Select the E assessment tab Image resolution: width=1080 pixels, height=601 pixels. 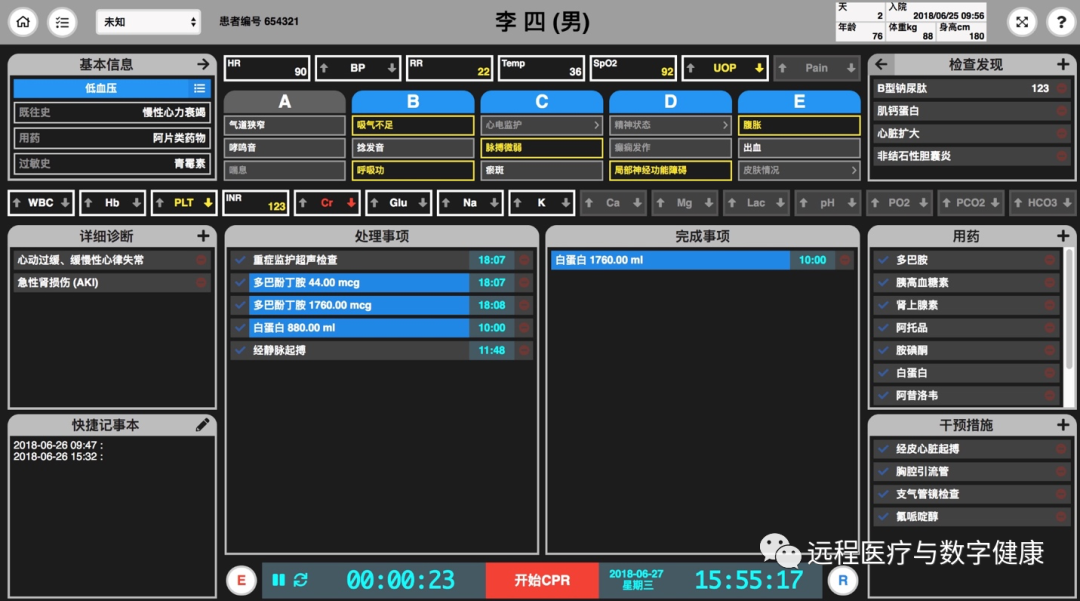799,102
